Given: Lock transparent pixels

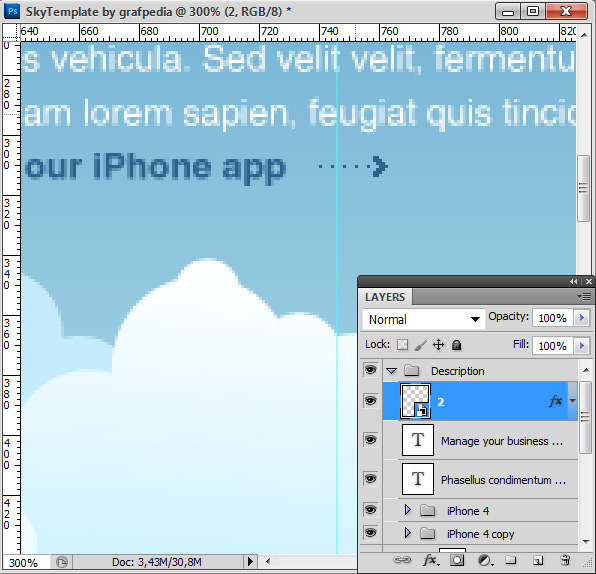Looking at the screenshot, I should (403, 345).
